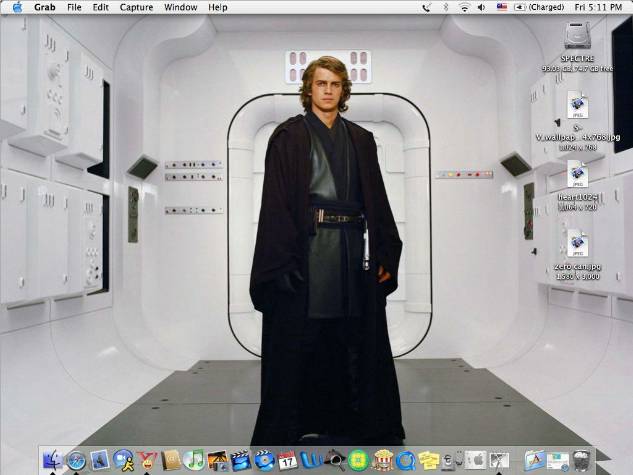This screenshot has height=475, width=633.
Task: Open the volume control in menu bar
Action: [x=481, y=7]
